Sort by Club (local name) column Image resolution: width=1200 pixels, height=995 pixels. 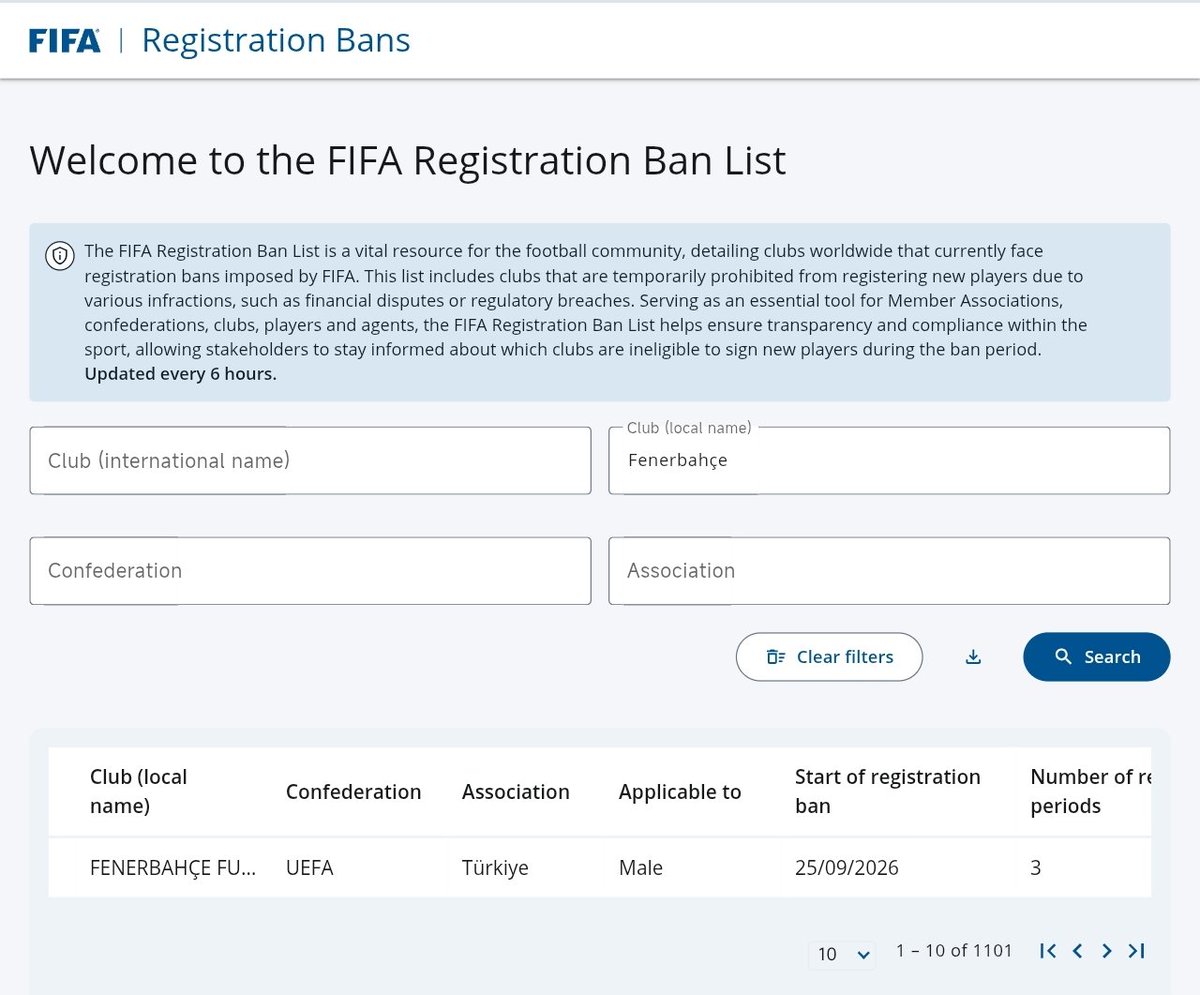[x=138, y=791]
